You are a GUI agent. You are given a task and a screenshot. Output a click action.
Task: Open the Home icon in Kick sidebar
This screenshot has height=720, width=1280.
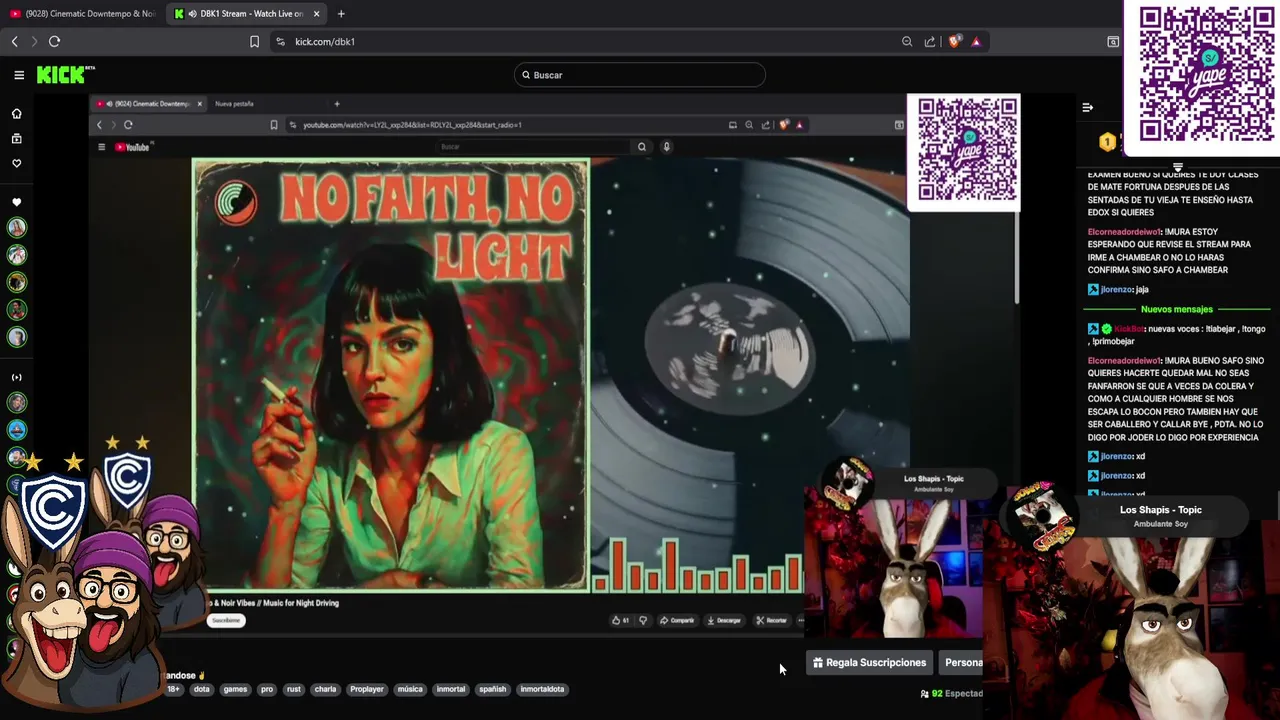coord(16,113)
